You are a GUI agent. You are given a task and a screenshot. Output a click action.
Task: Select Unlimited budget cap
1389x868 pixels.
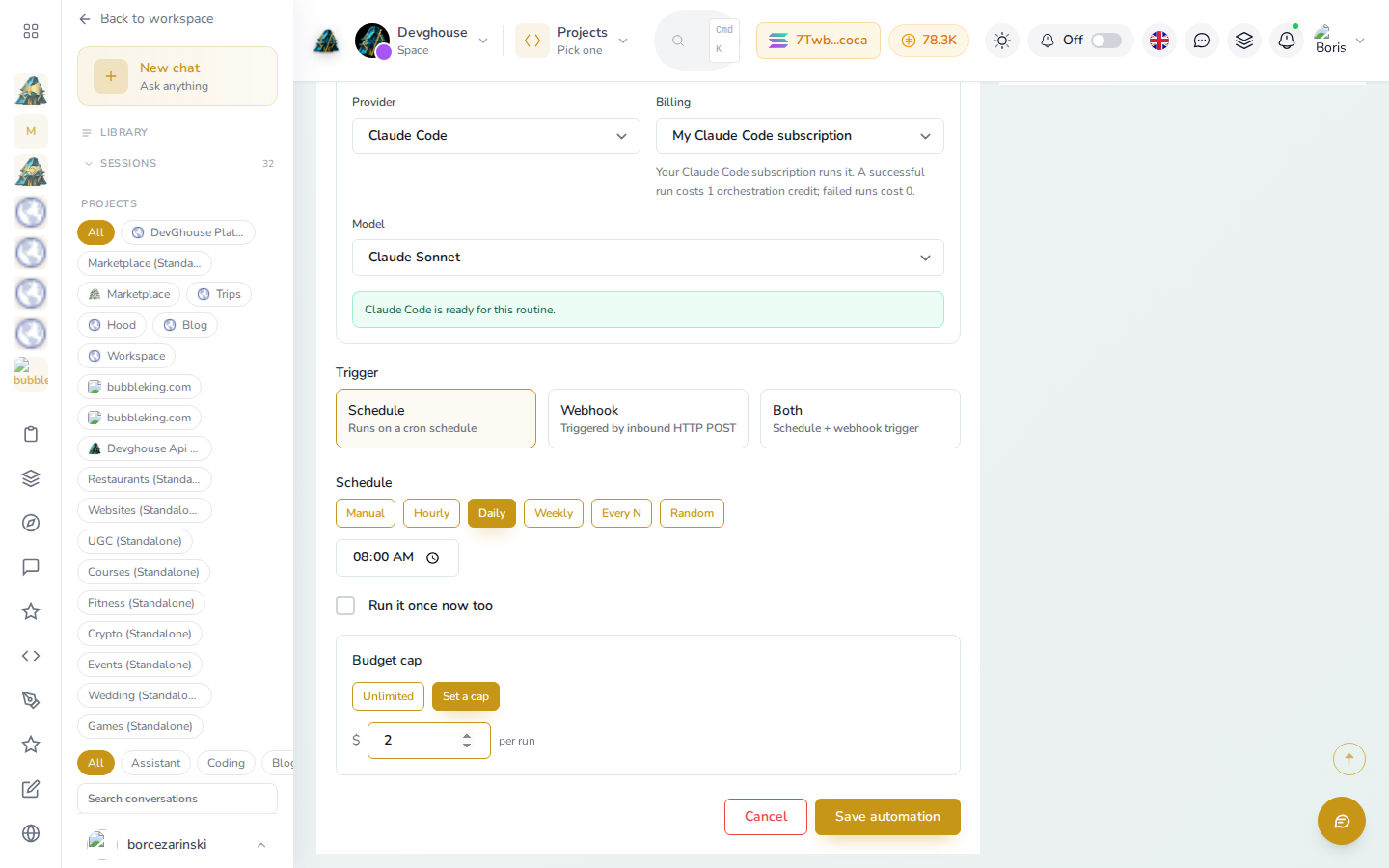388,696
